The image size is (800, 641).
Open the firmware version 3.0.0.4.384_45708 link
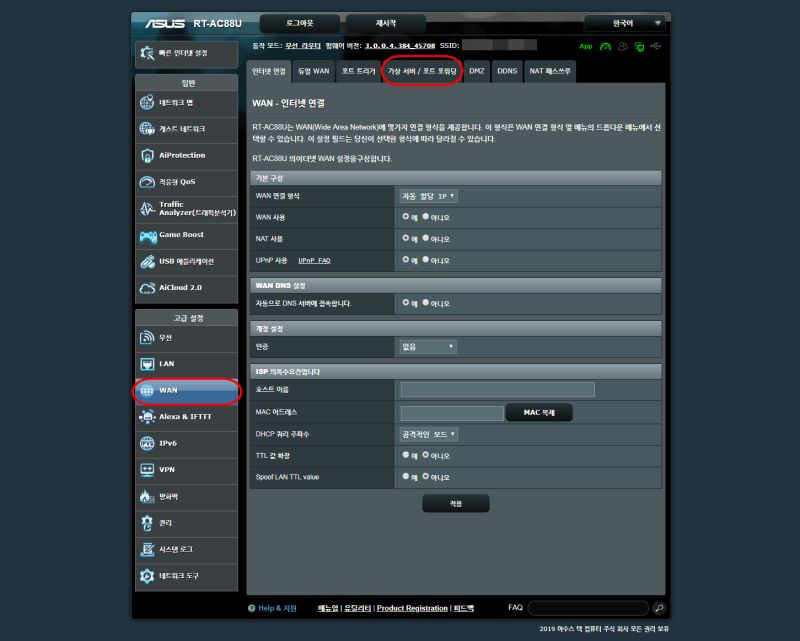click(400, 46)
